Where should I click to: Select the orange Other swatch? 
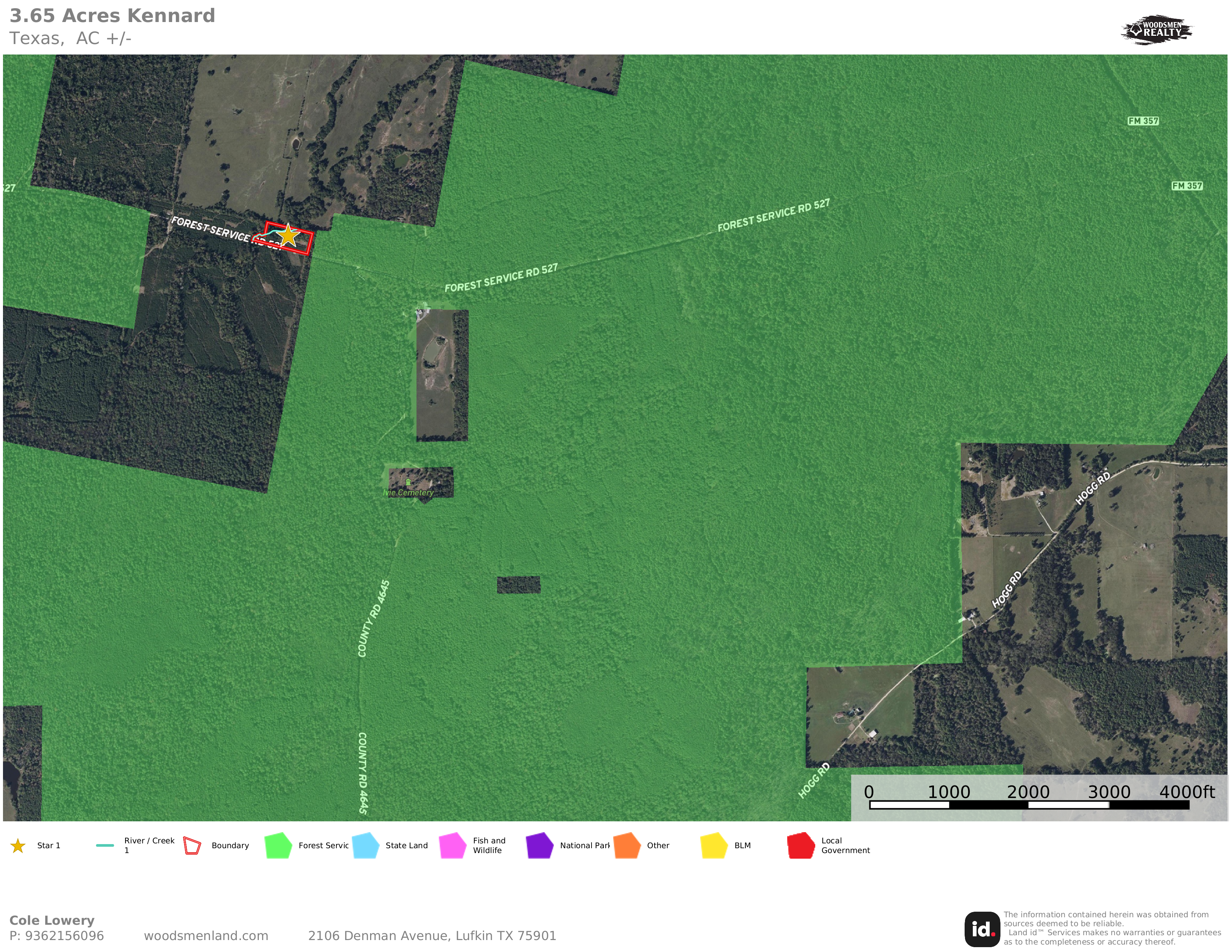pos(627,845)
